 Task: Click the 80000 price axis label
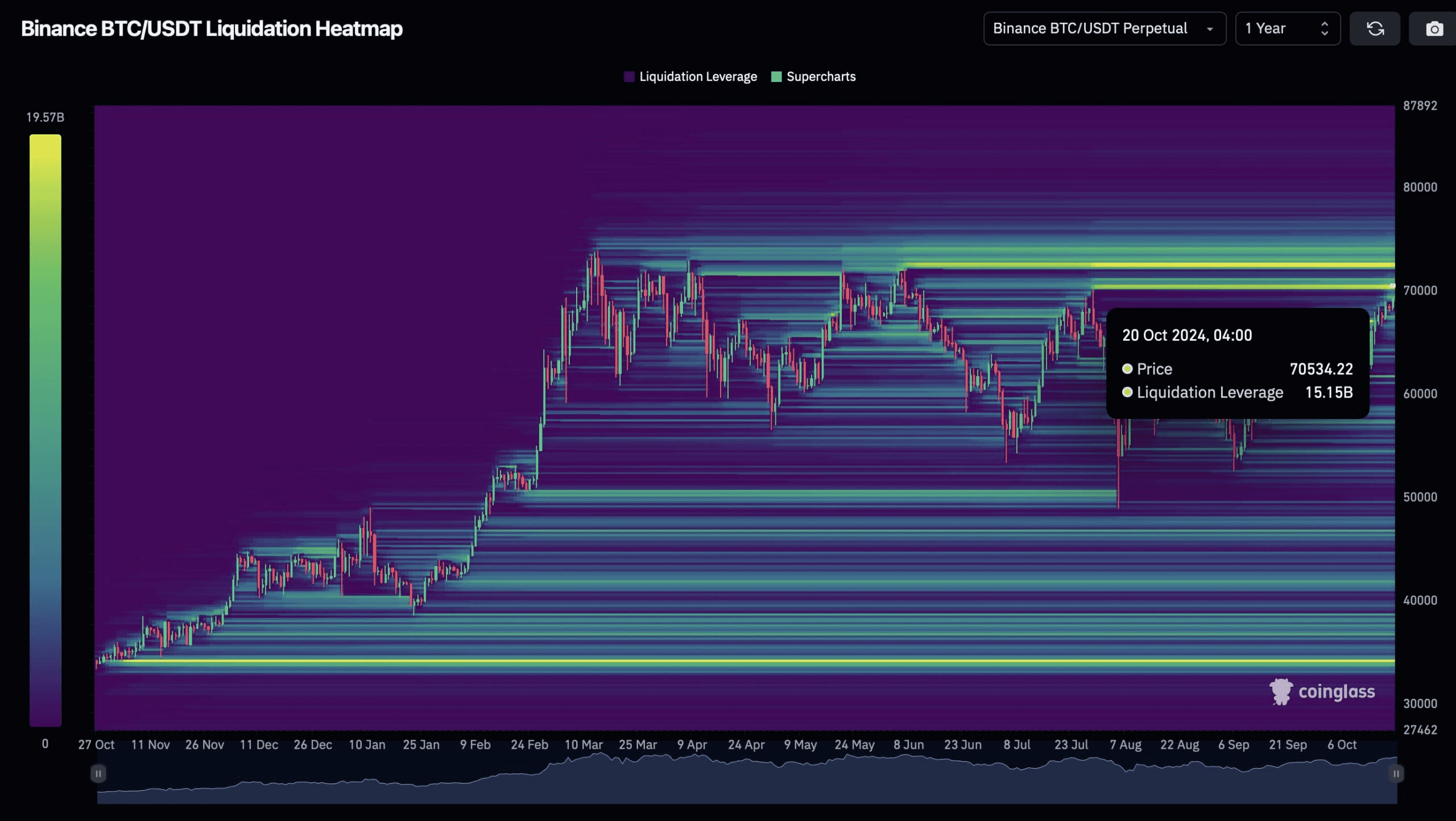point(1420,187)
